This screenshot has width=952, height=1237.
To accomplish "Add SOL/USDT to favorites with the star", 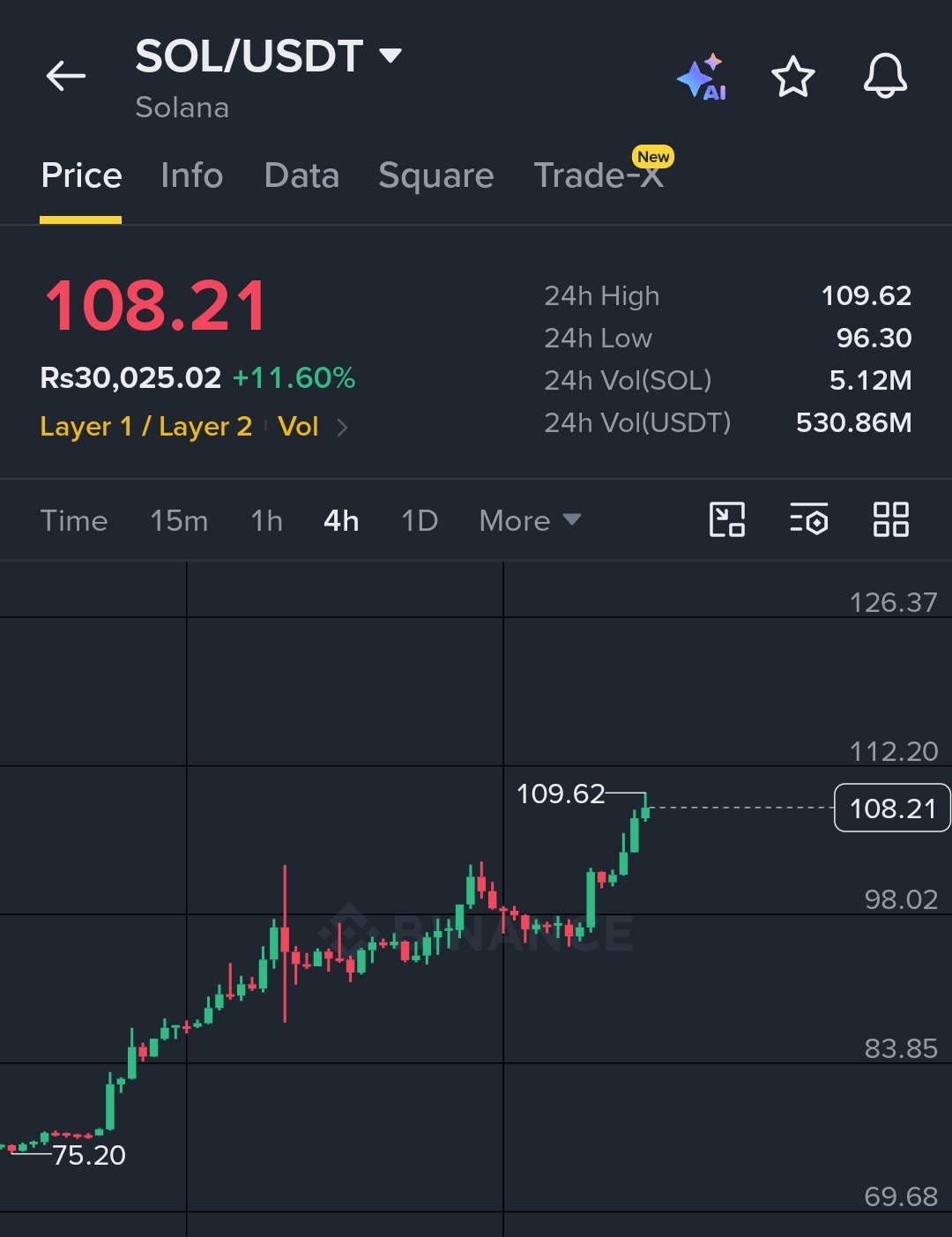I will [793, 77].
